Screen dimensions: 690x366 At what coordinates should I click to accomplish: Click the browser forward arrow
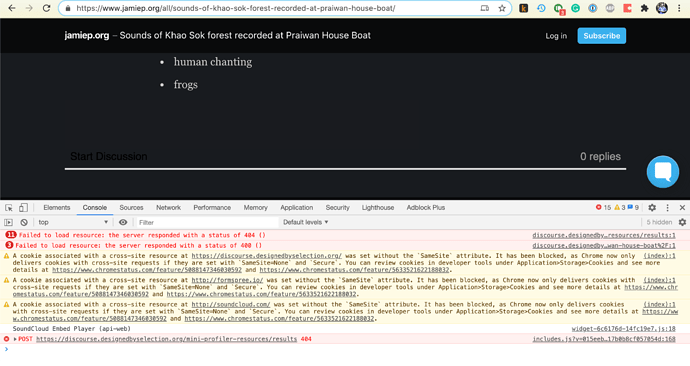[x=29, y=8]
